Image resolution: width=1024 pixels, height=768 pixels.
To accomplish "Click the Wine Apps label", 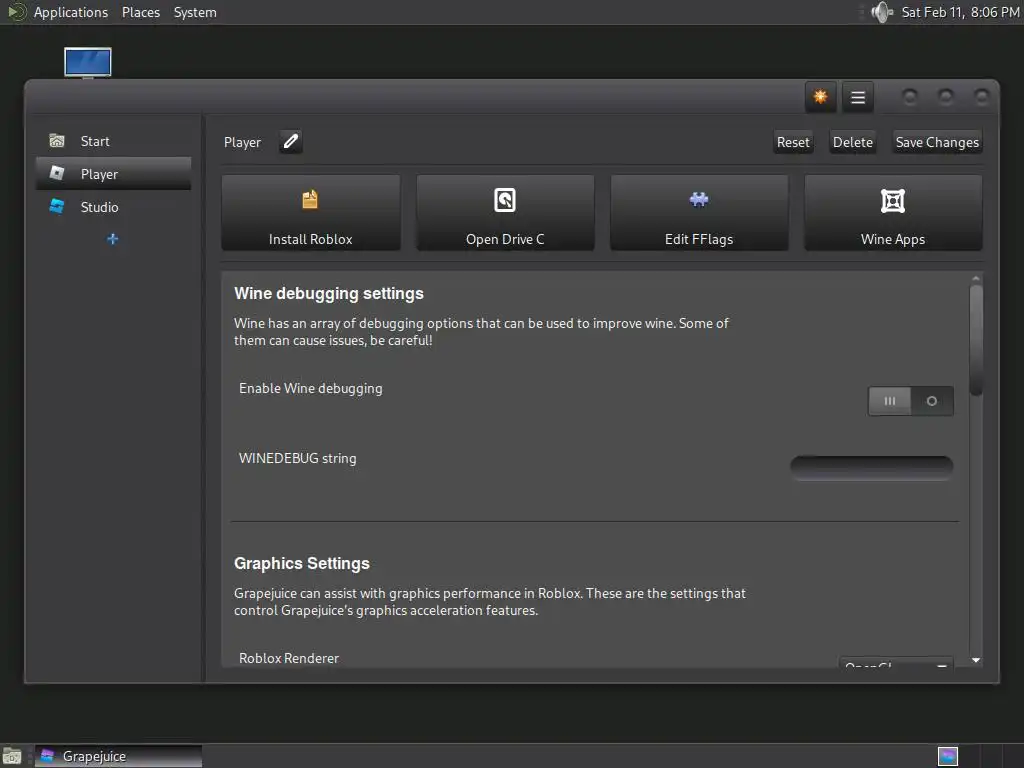I will tap(893, 240).
